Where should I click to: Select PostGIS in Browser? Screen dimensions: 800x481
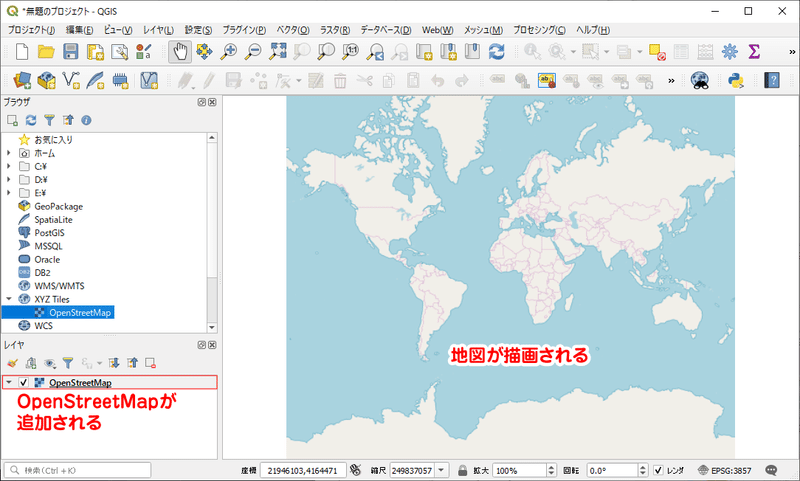point(49,233)
